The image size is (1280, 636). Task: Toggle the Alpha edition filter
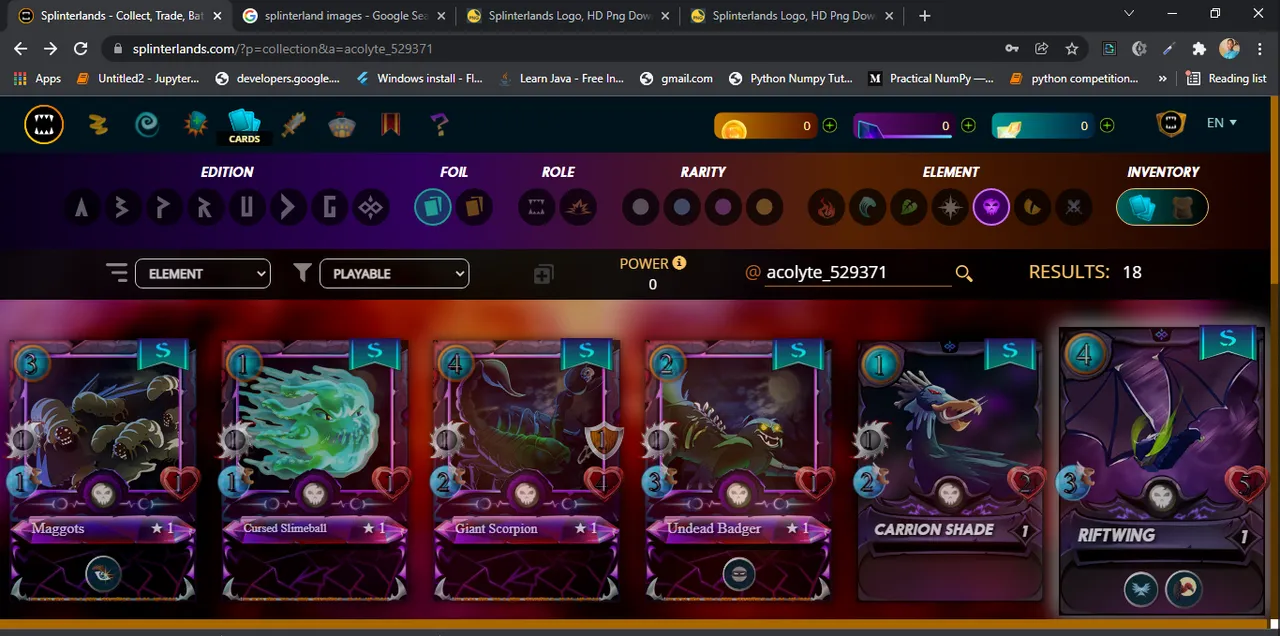tap(83, 208)
